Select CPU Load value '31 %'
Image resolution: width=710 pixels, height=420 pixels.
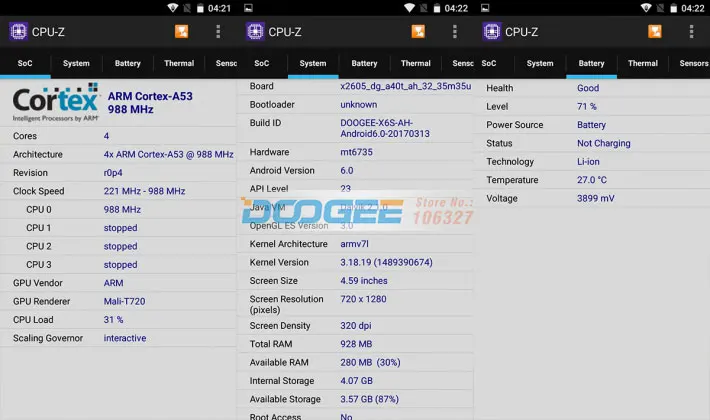113,320
